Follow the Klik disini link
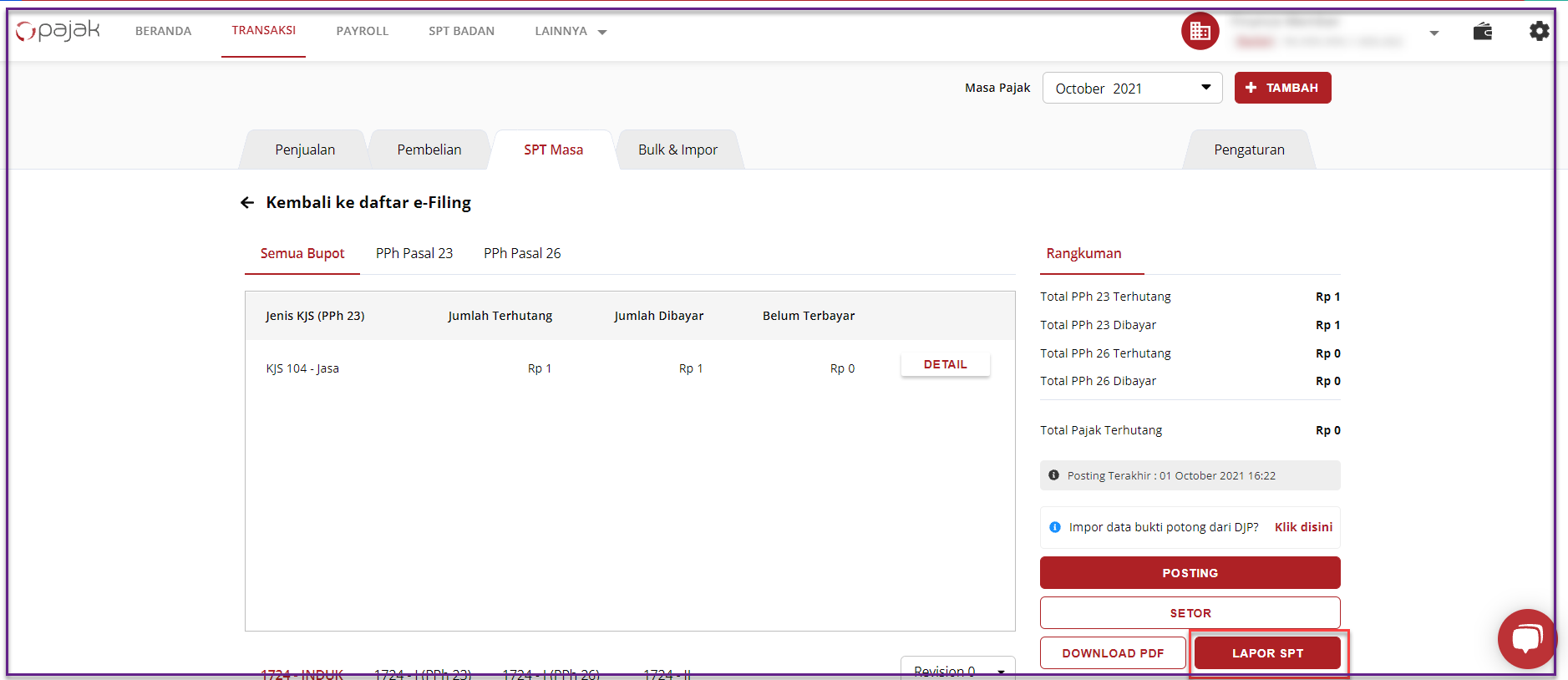 tap(1303, 527)
